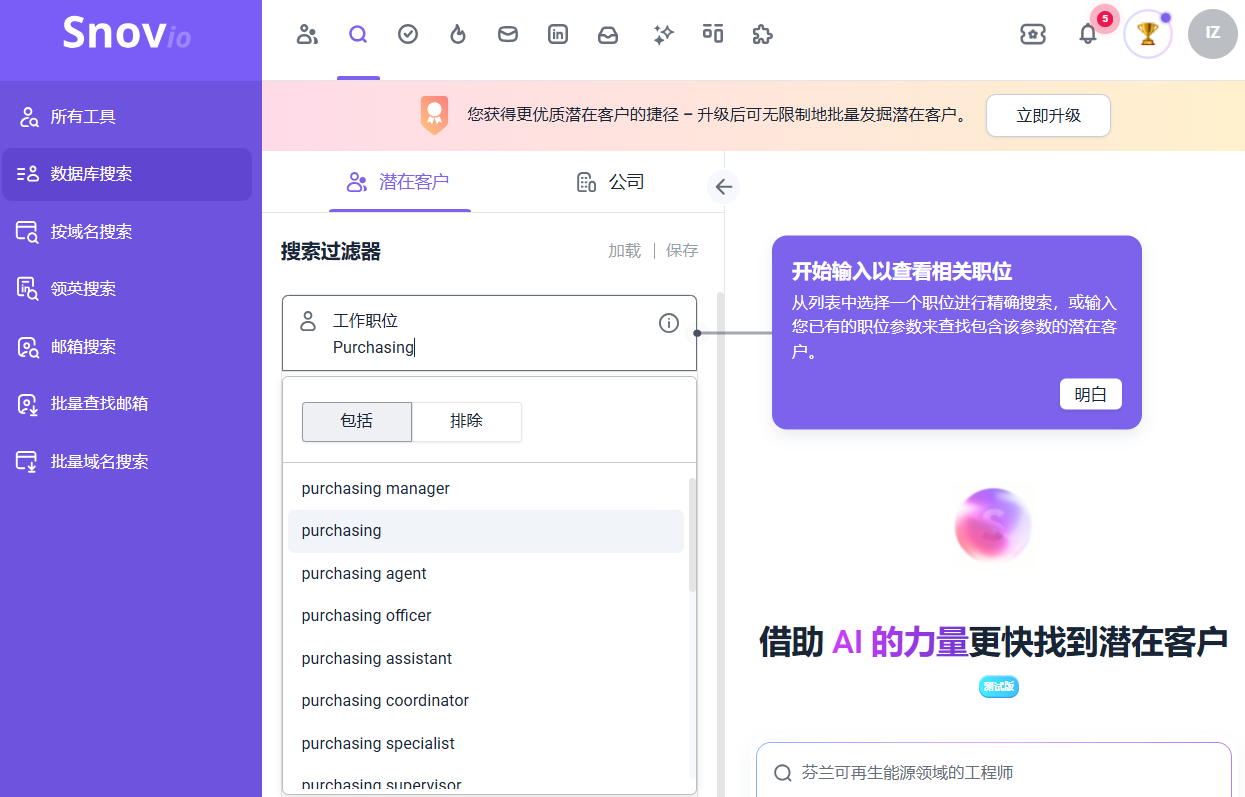1245x797 pixels.
Task: Click the 立即升级 upgrade button
Action: (1048, 115)
